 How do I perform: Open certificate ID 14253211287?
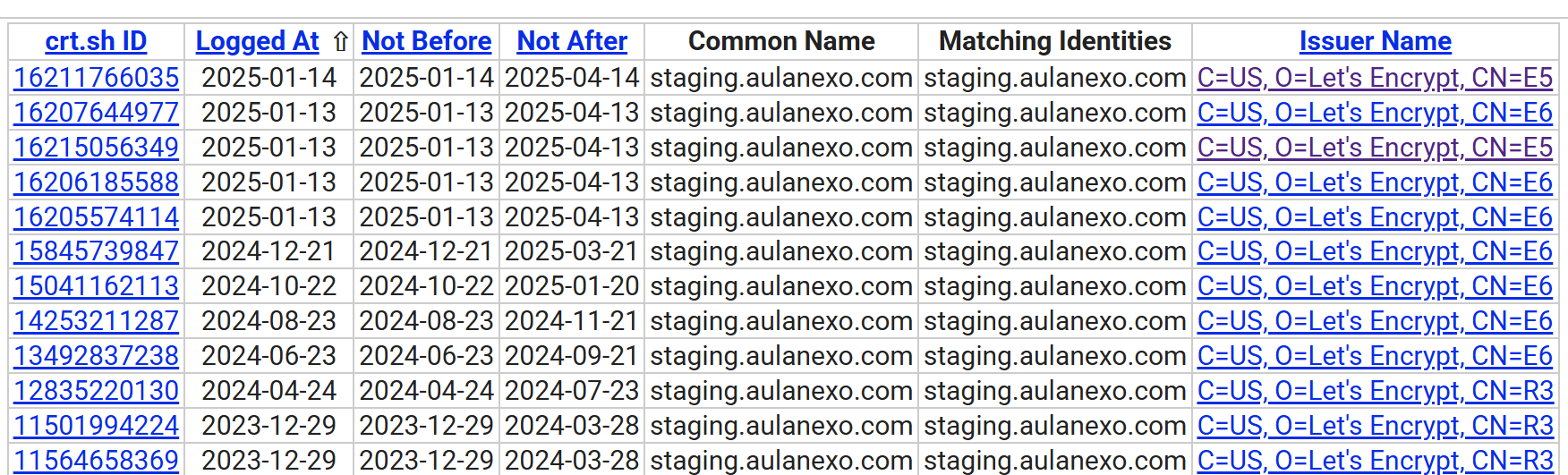pyautogui.click(x=97, y=321)
